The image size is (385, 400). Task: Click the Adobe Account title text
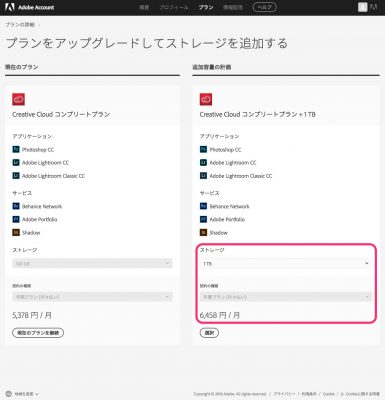pos(36,7)
